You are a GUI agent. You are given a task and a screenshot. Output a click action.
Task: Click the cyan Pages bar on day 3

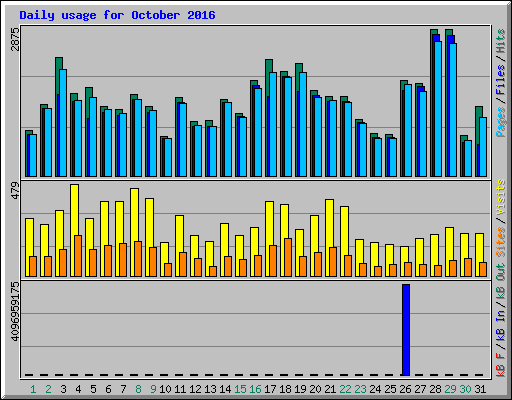coord(63,123)
